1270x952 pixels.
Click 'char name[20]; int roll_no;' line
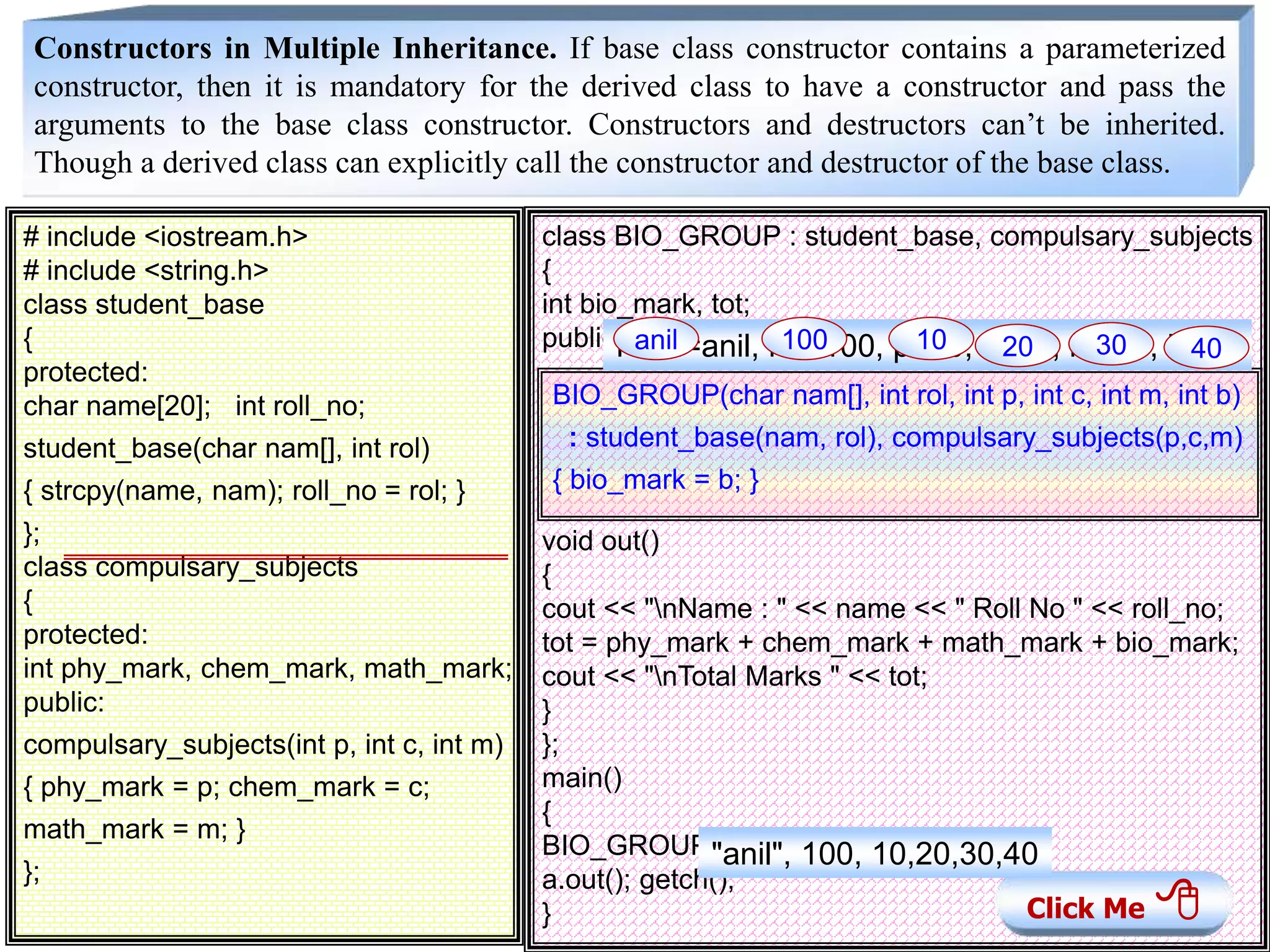pyautogui.click(x=194, y=406)
